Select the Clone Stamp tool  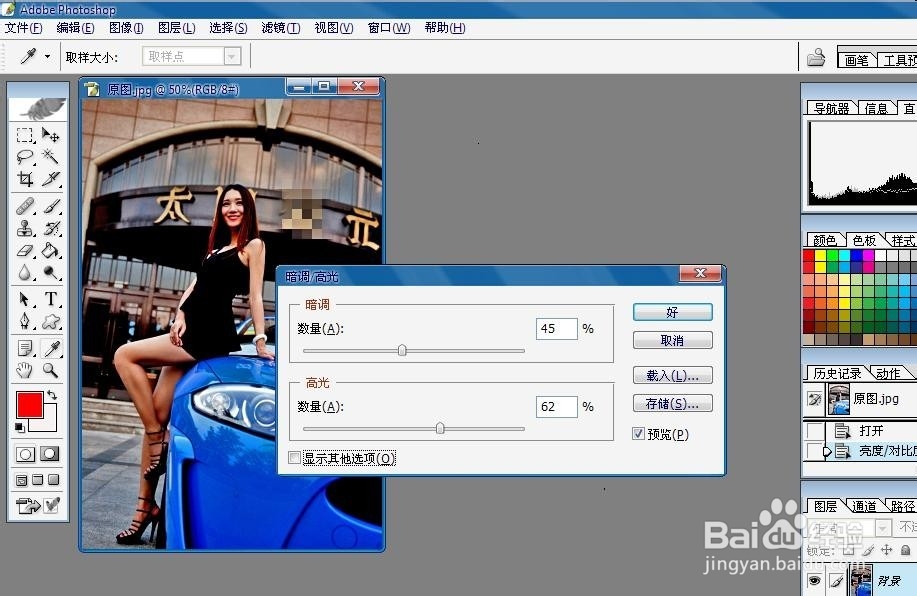[24, 228]
